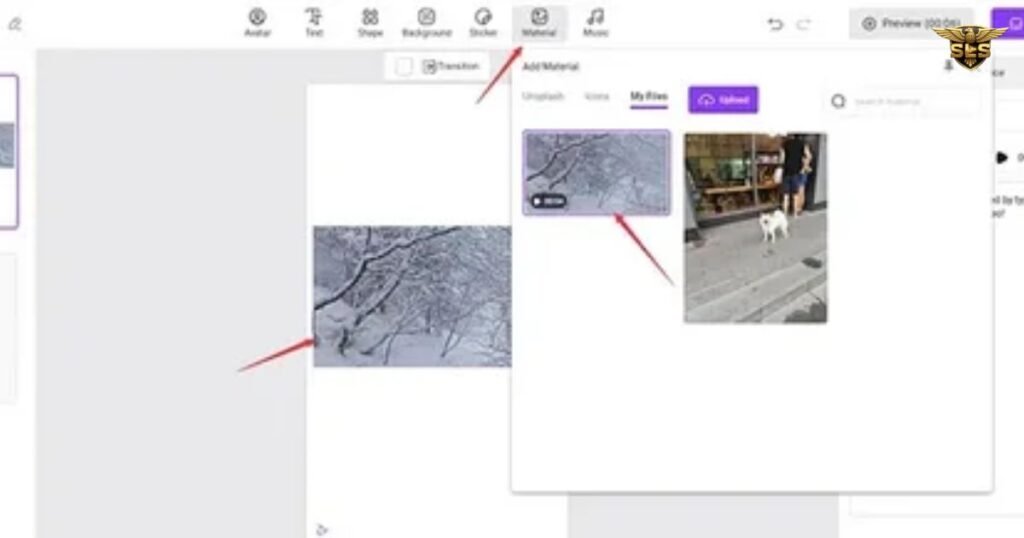The image size is (1024, 538).
Task: Click the white color swatch beside Transition
Action: tap(404, 67)
